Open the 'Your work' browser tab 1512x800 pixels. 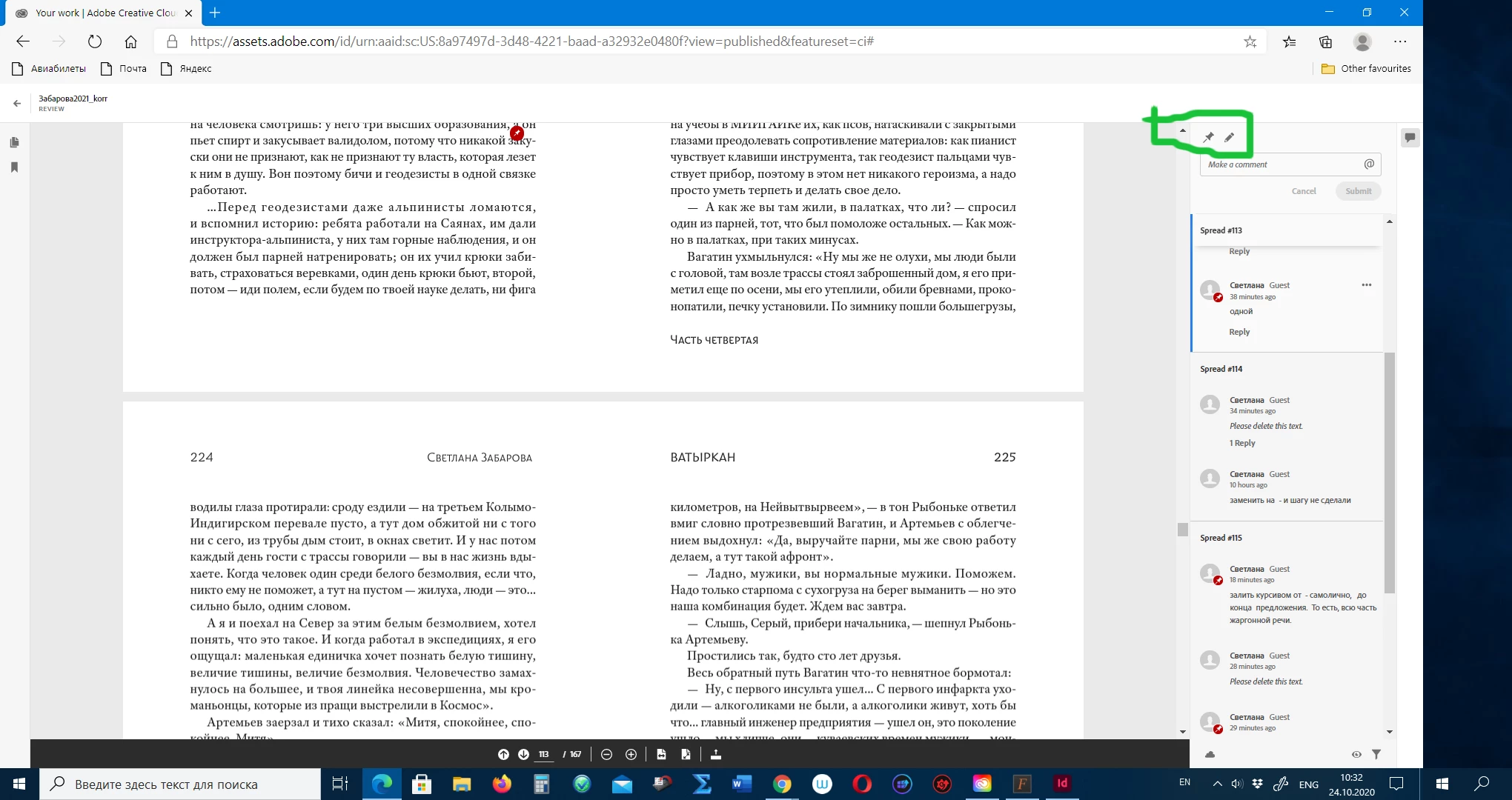[x=105, y=13]
